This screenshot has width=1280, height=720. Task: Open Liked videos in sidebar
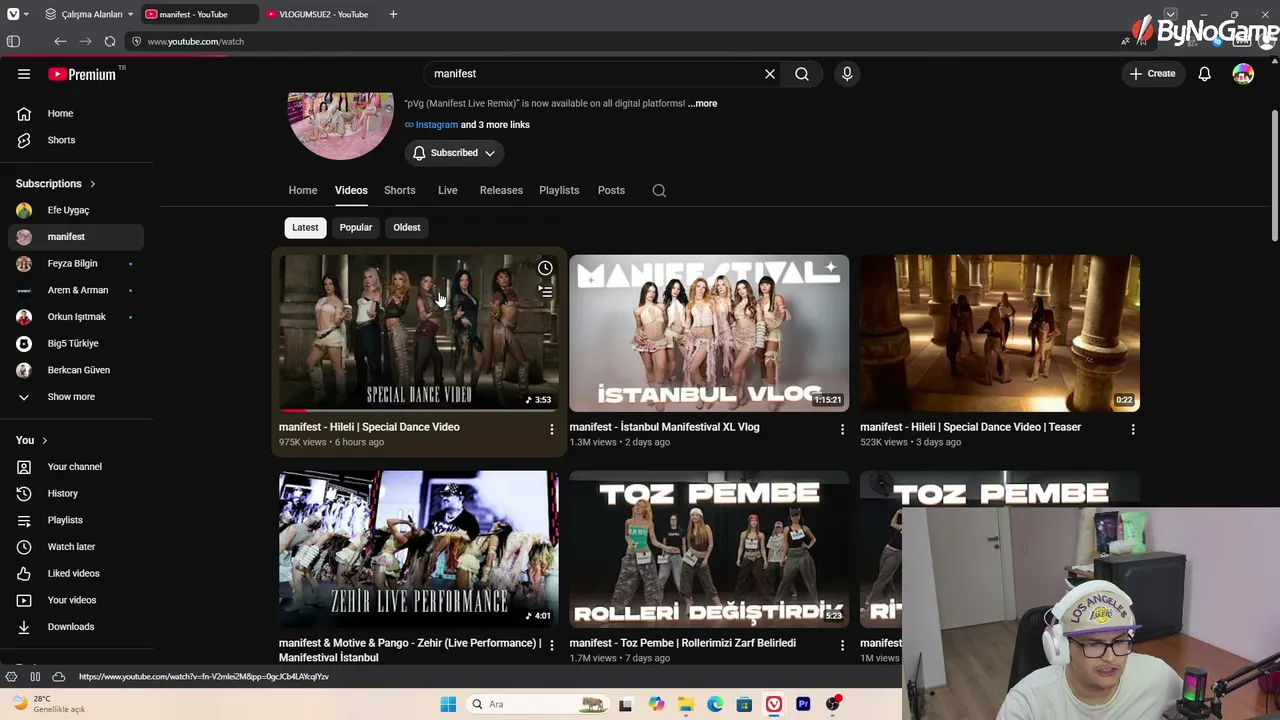coord(76,574)
